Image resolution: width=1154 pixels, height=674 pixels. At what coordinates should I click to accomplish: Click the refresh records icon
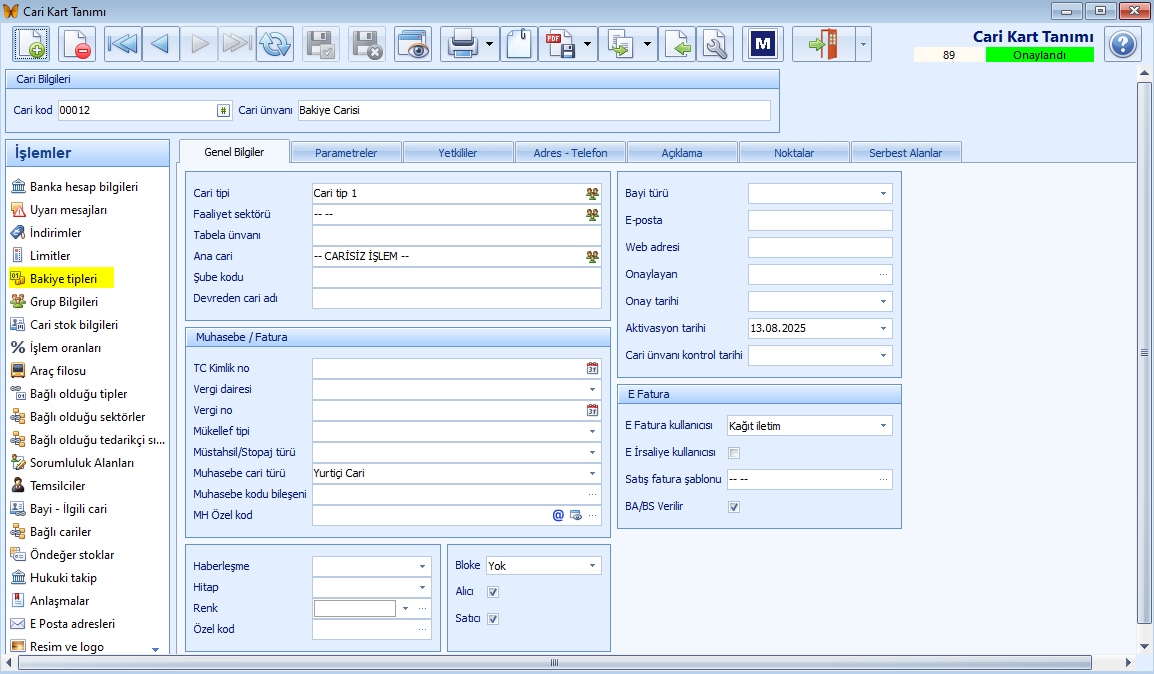[x=274, y=44]
